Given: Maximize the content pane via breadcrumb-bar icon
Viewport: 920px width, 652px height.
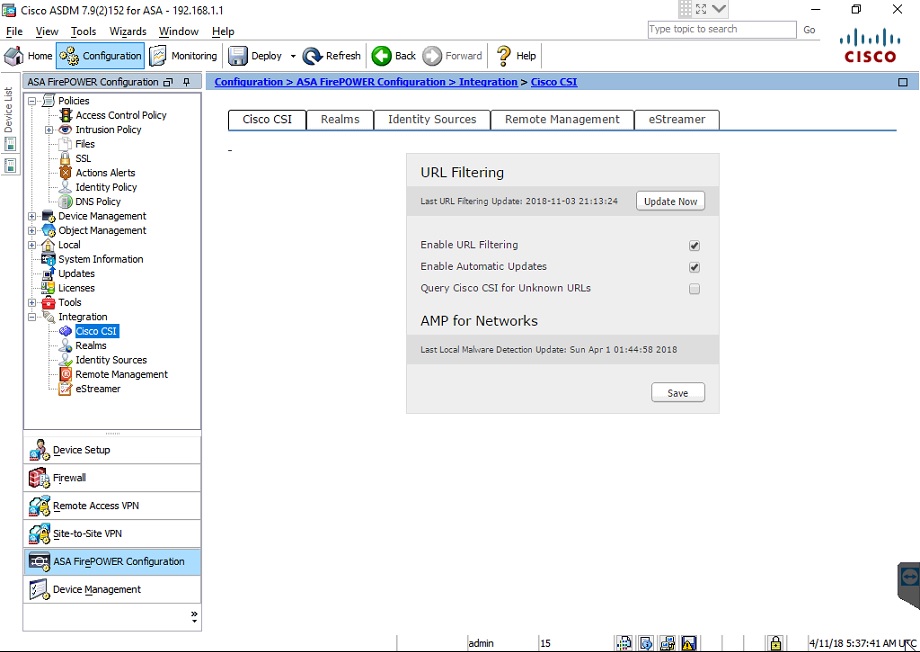Looking at the screenshot, I should 903,82.
